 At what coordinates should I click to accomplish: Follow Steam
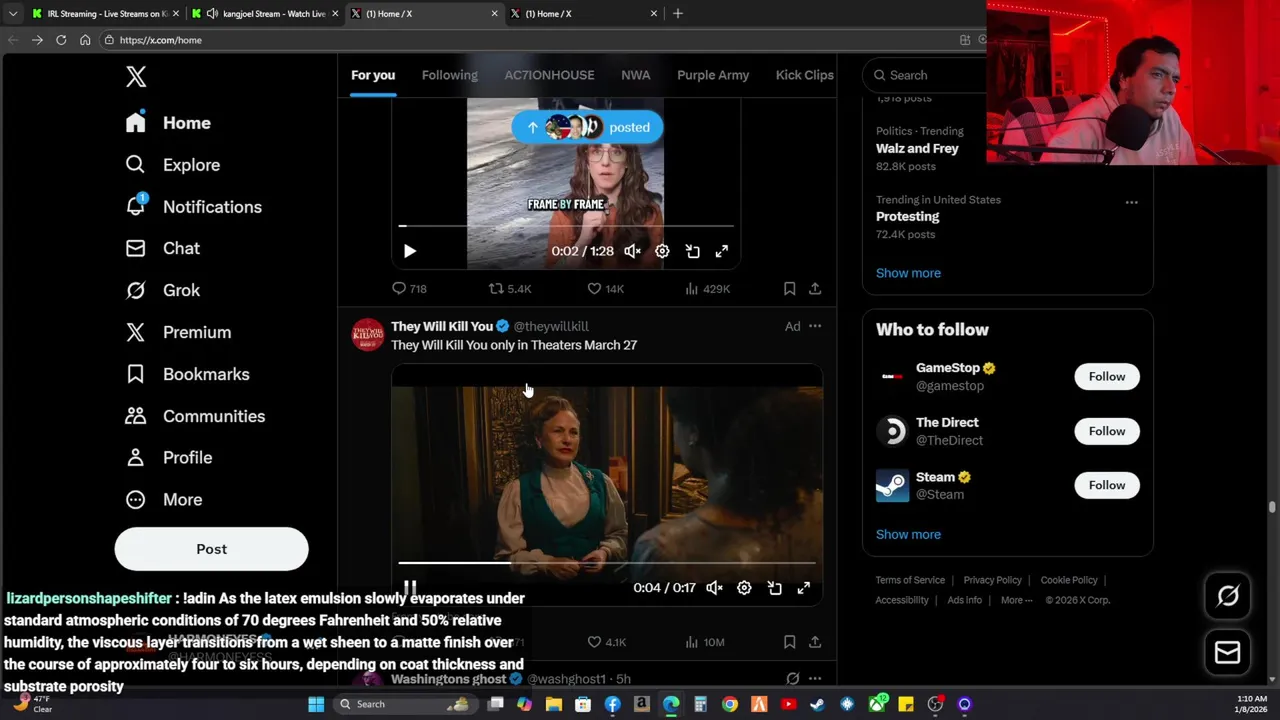click(x=1107, y=485)
